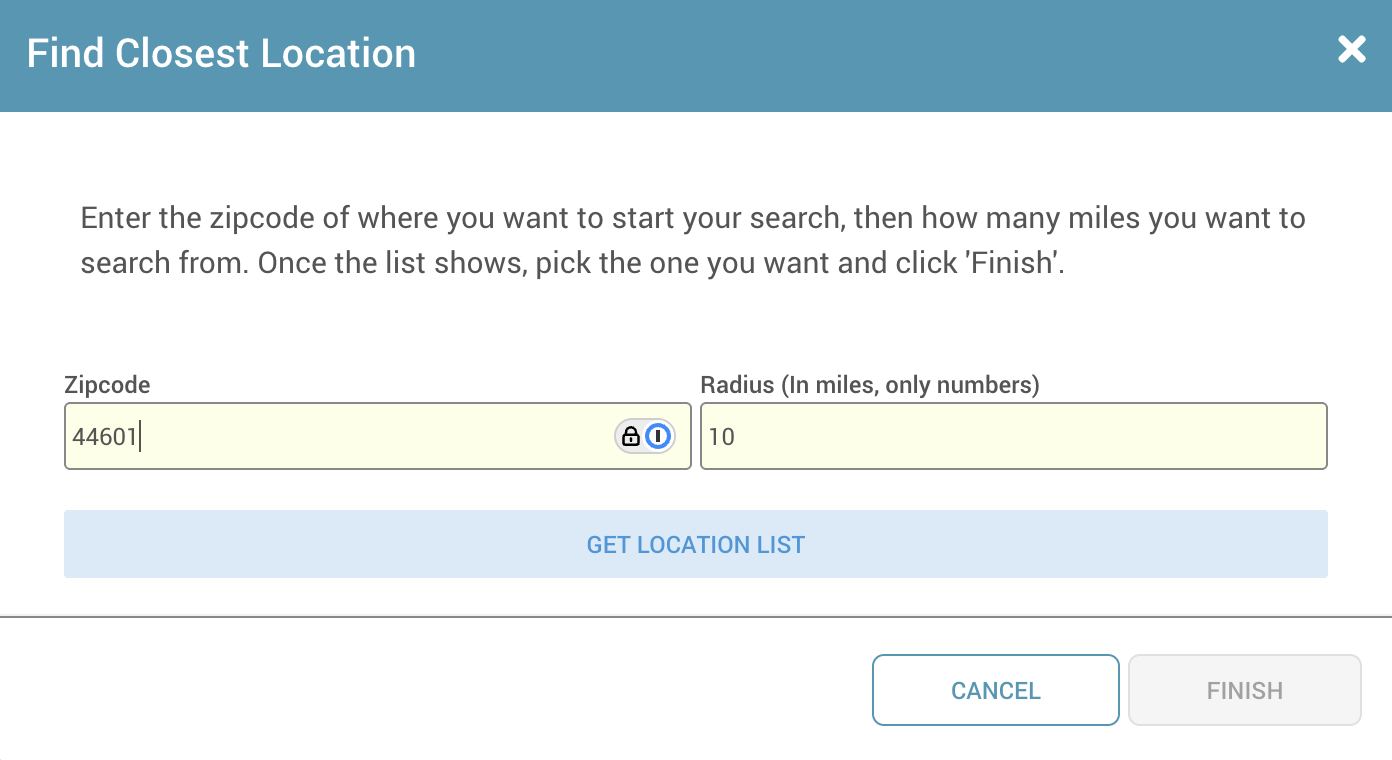Click the instruction paragraph about entering zipcode
The height and width of the screenshot is (760, 1392).
[693, 241]
